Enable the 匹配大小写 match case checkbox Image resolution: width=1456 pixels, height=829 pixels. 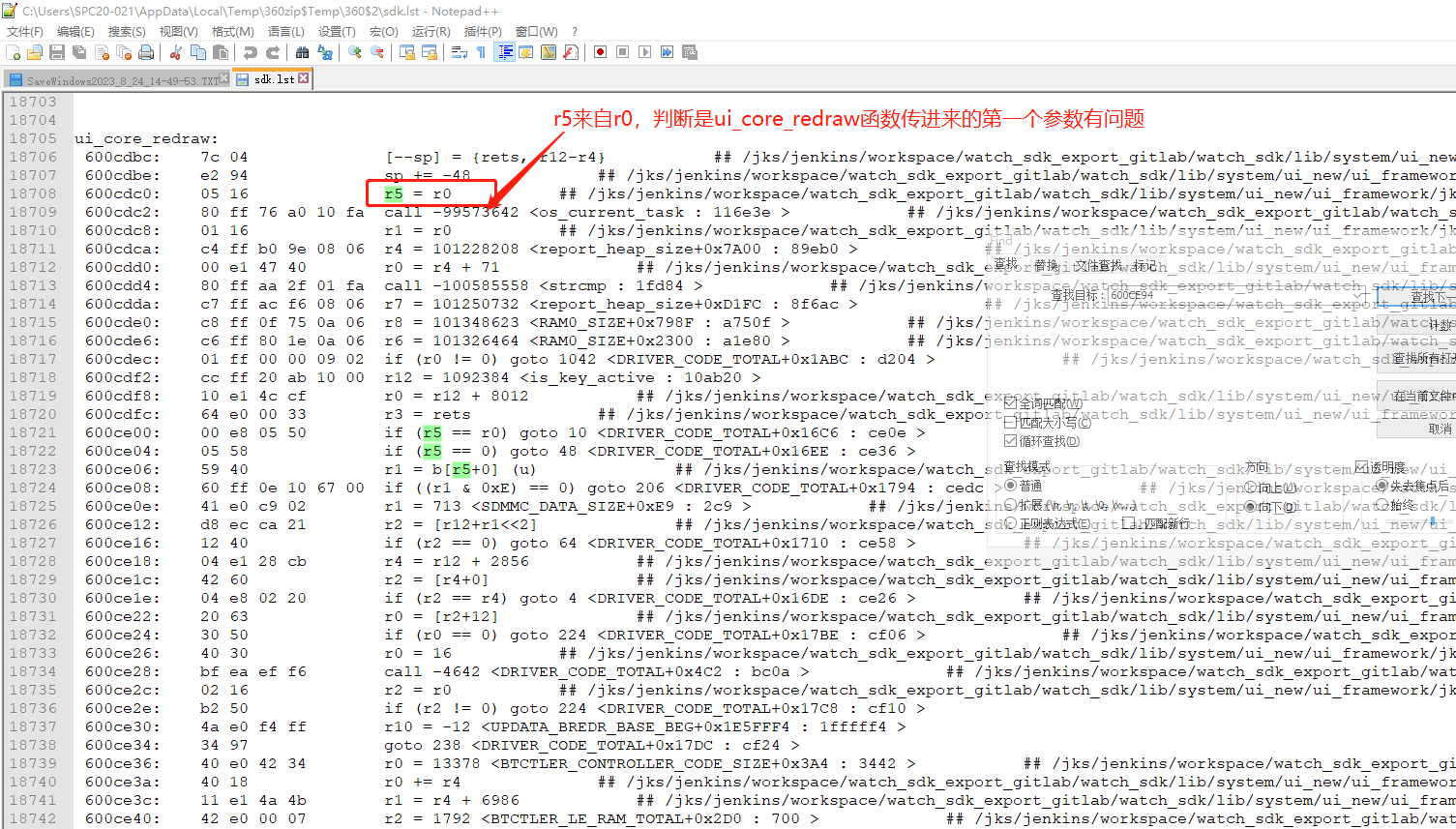(x=1011, y=422)
